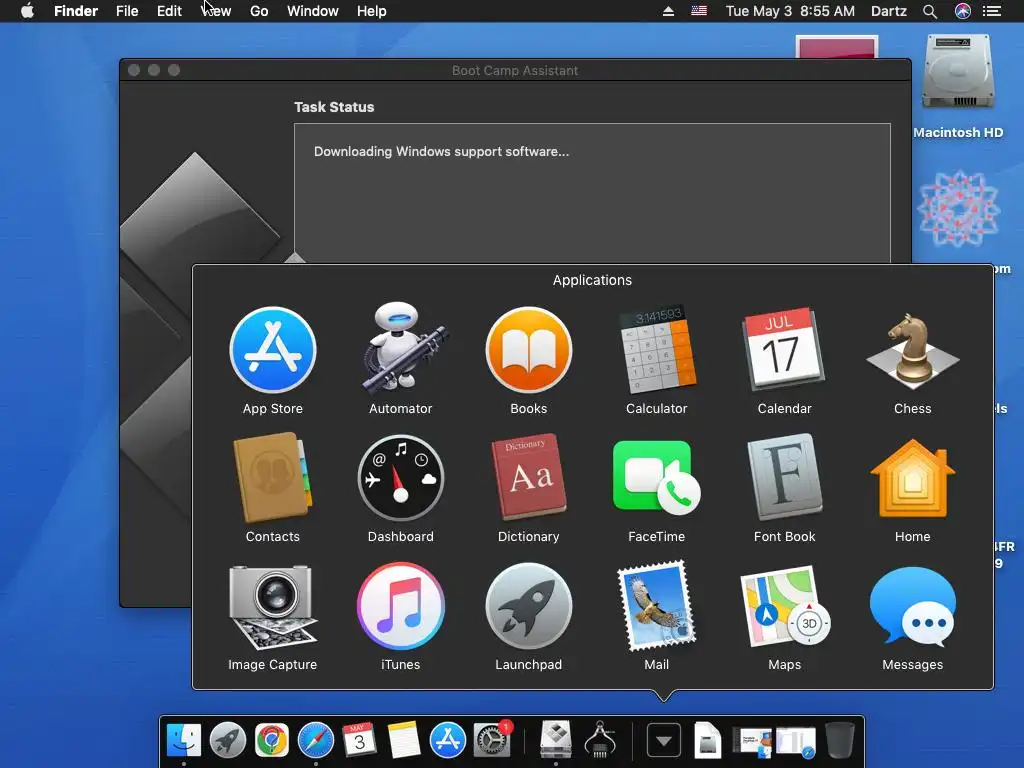Viewport: 1024px width, 768px height.
Task: Open the Image Capture app
Action: point(273,607)
